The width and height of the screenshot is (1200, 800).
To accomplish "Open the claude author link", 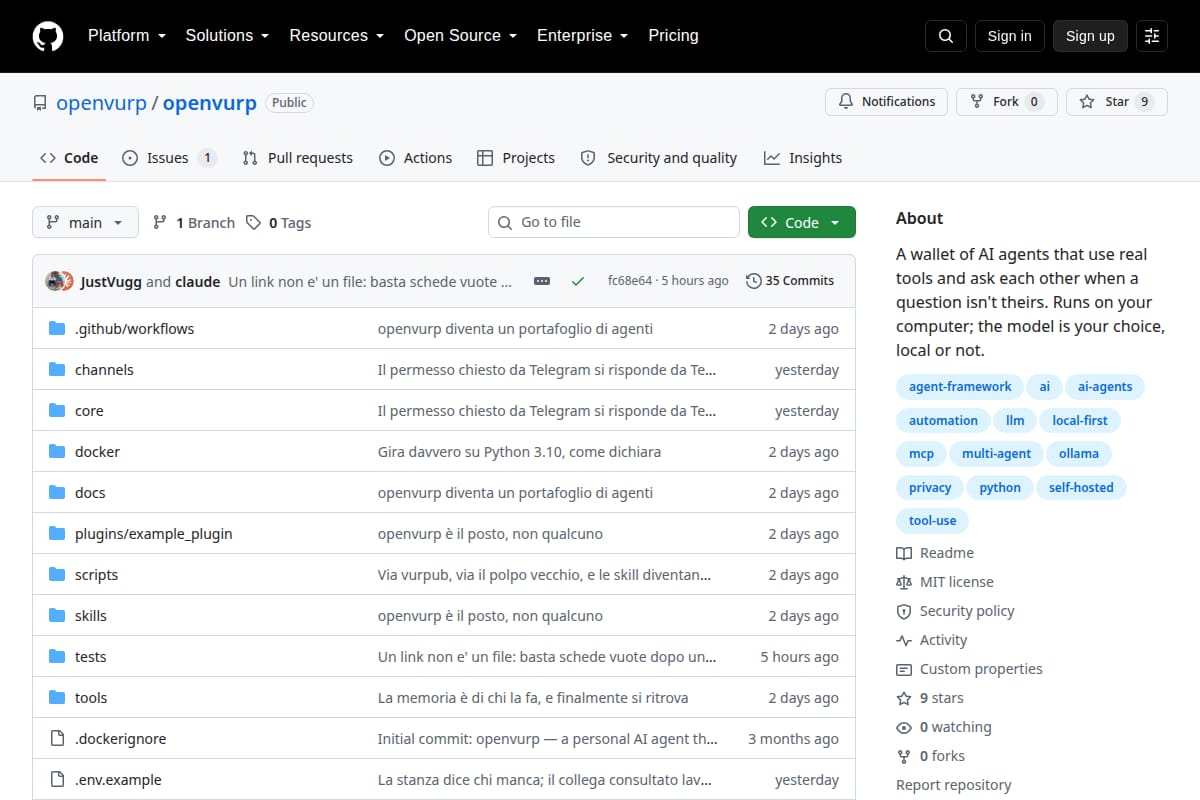I will point(198,281).
